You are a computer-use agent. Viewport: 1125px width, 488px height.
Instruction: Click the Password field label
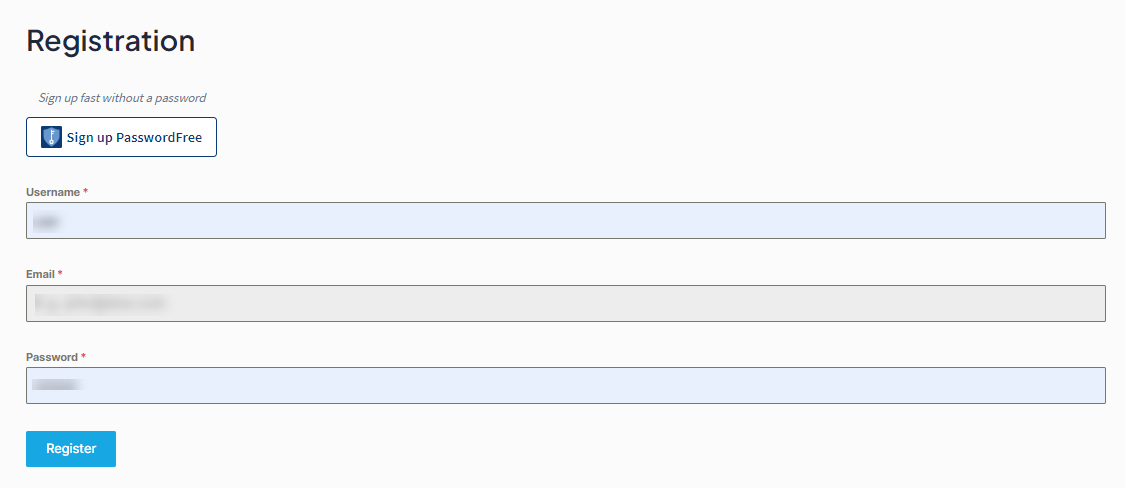click(x=52, y=357)
